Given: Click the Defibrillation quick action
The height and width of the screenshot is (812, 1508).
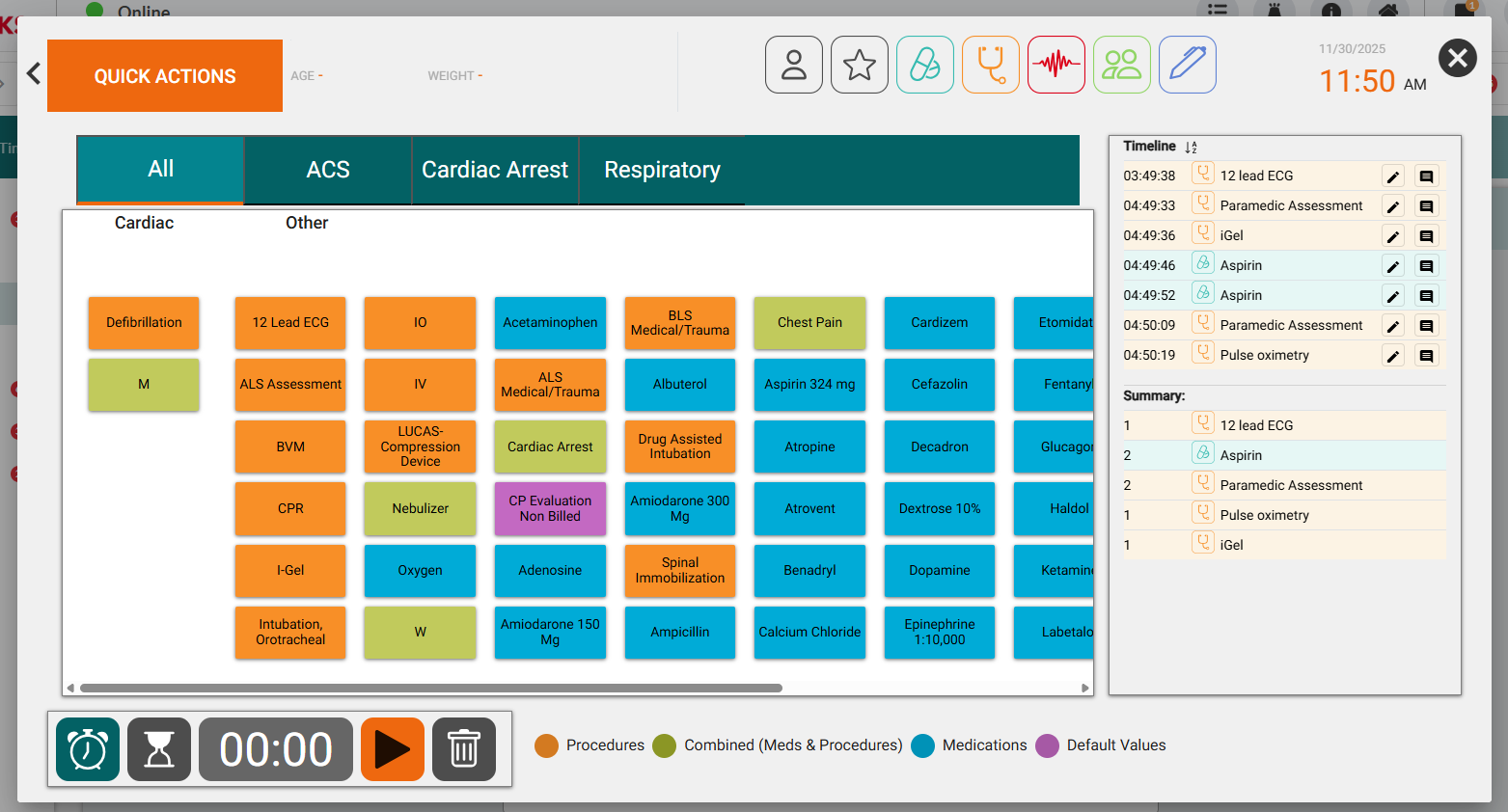Looking at the screenshot, I should tap(143, 323).
